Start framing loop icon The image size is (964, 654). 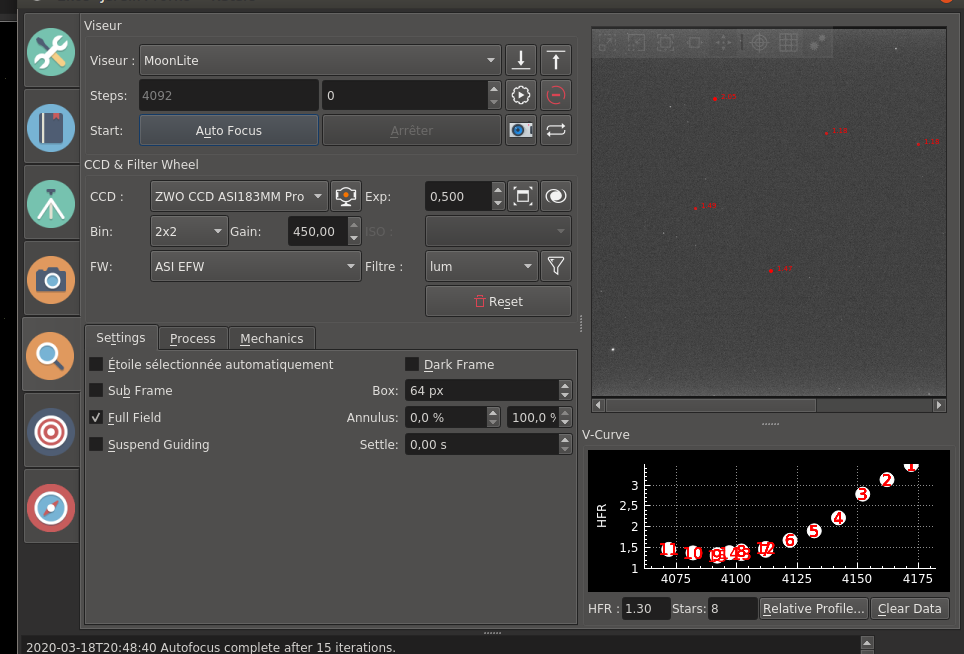click(556, 130)
